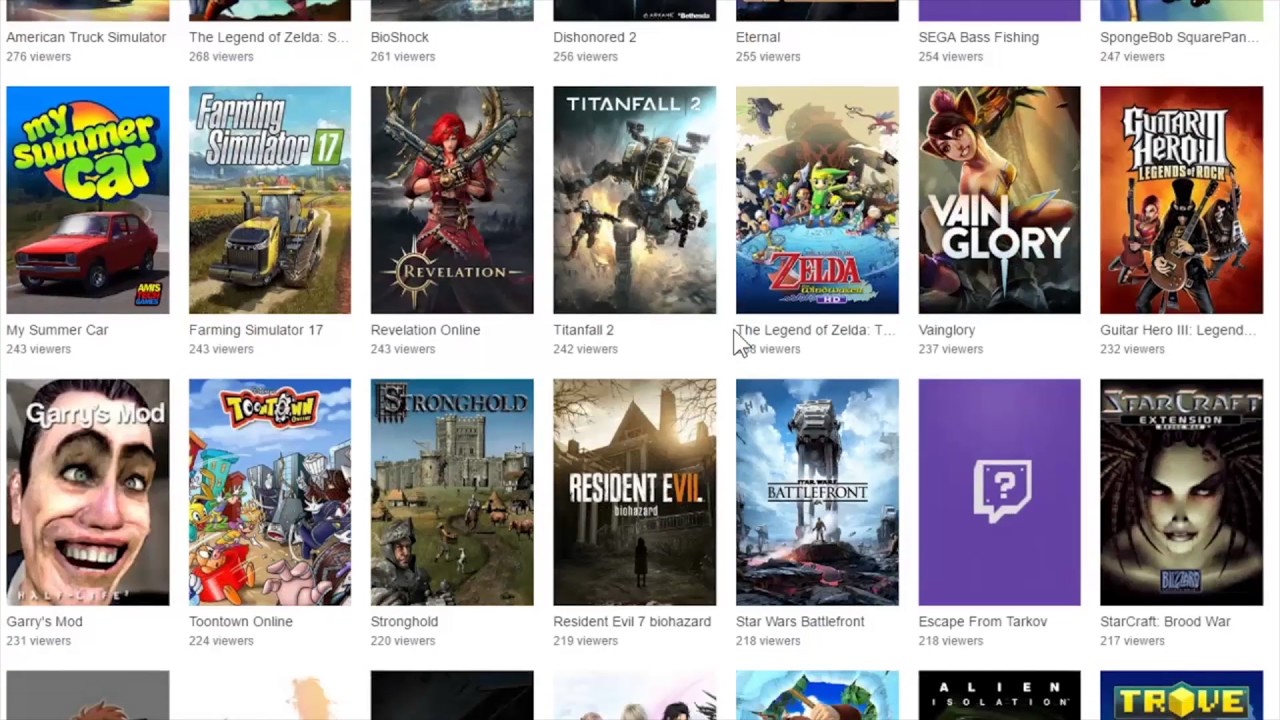The width and height of the screenshot is (1280, 720).
Task: Select the Revelation Online cover art
Action: [x=452, y=200]
